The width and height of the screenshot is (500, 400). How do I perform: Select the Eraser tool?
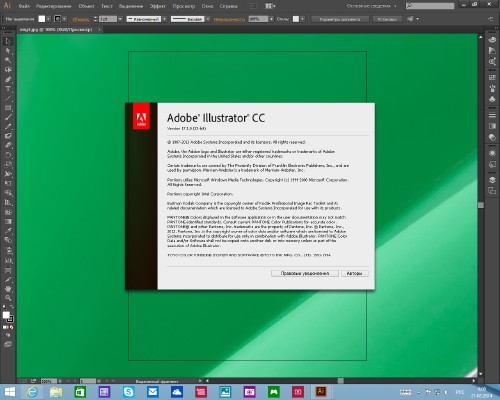click(8, 145)
